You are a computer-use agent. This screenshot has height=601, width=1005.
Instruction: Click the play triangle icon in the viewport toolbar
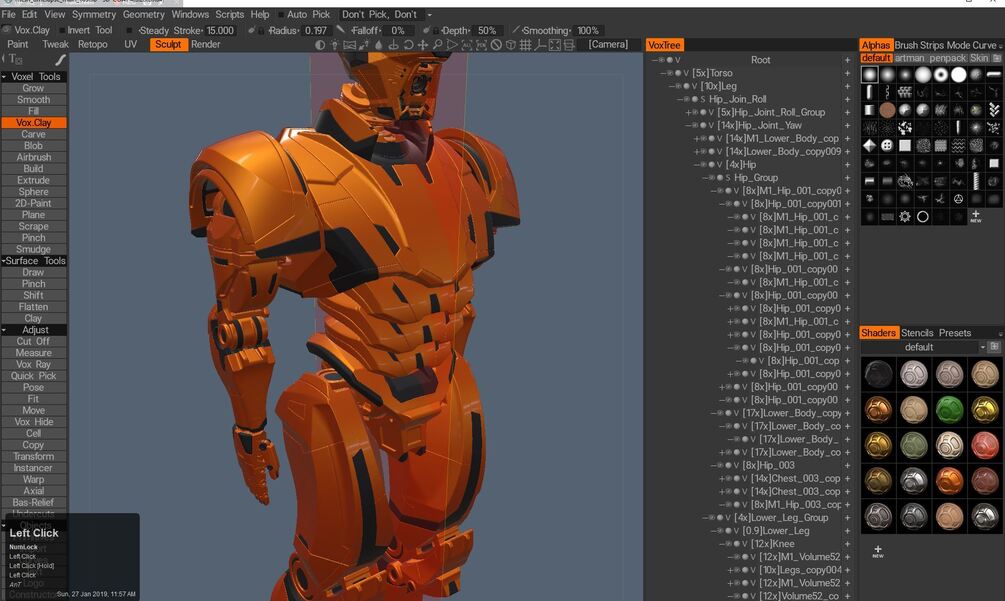(x=452, y=45)
